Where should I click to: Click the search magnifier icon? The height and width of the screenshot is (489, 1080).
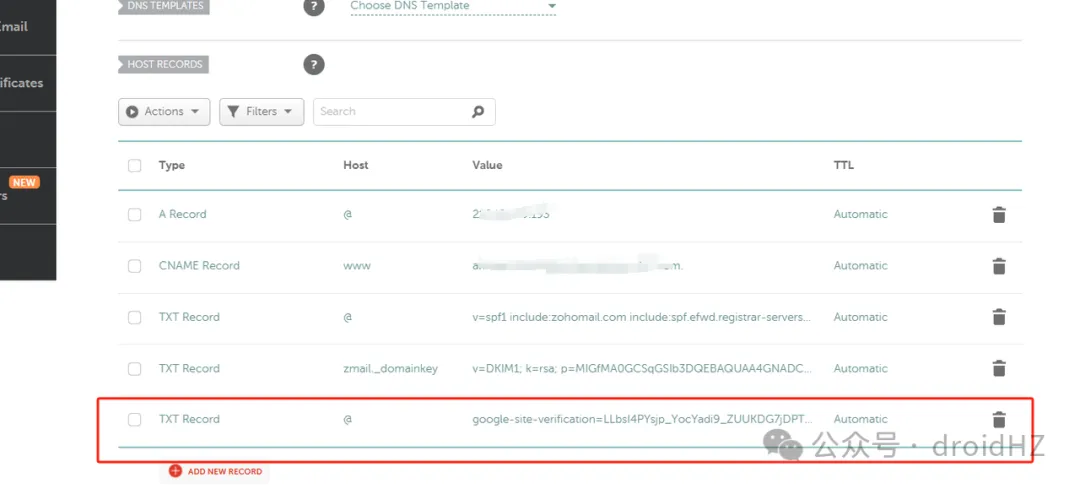point(478,112)
